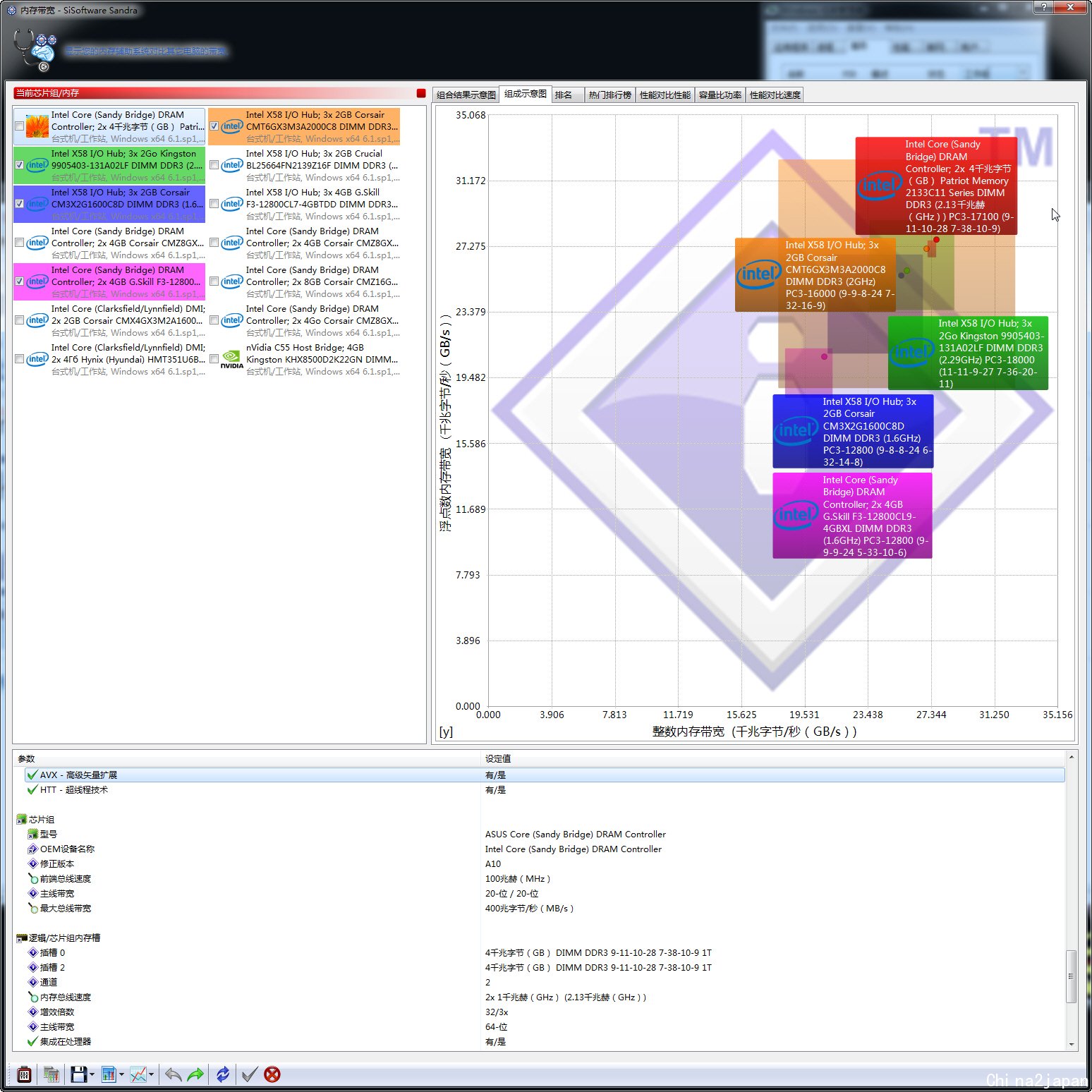Click the red stop square above results list

(421, 93)
